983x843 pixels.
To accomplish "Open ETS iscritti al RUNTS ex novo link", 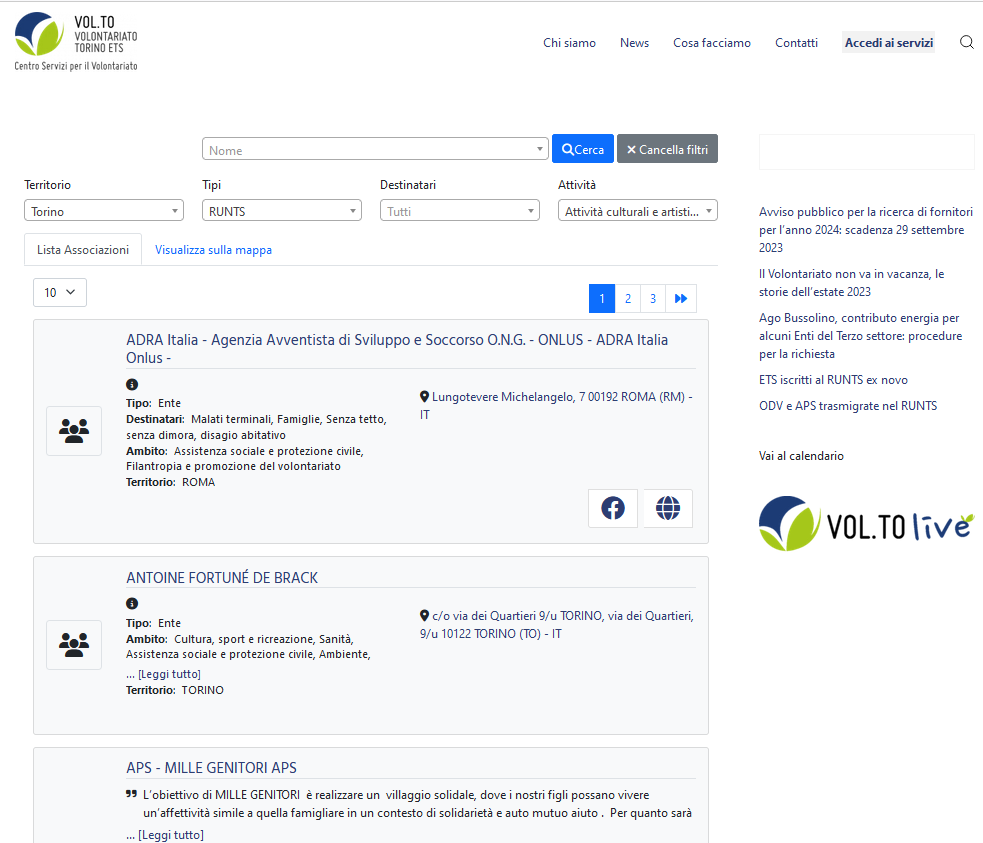I will click(x=833, y=380).
